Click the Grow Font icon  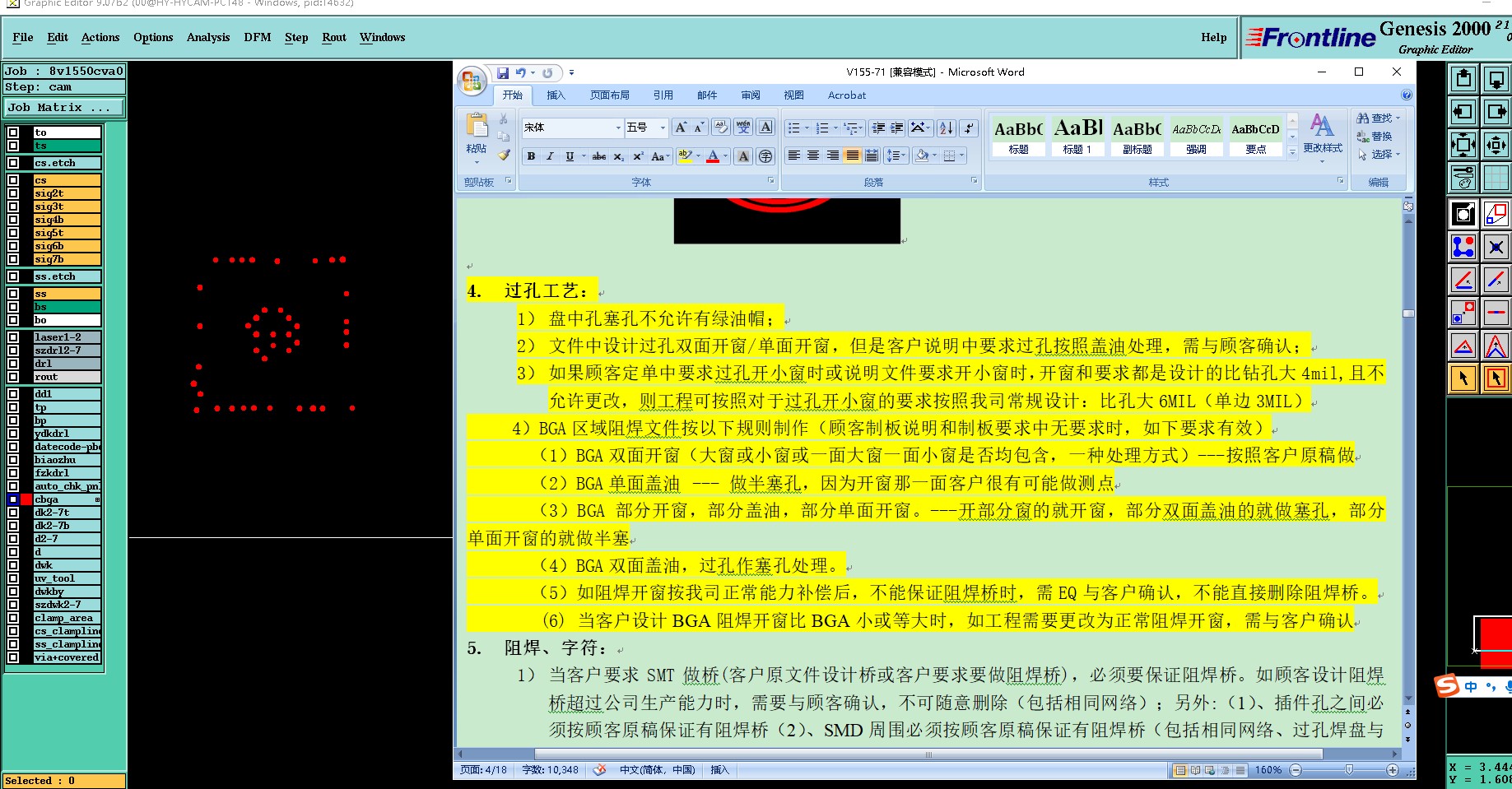[681, 128]
